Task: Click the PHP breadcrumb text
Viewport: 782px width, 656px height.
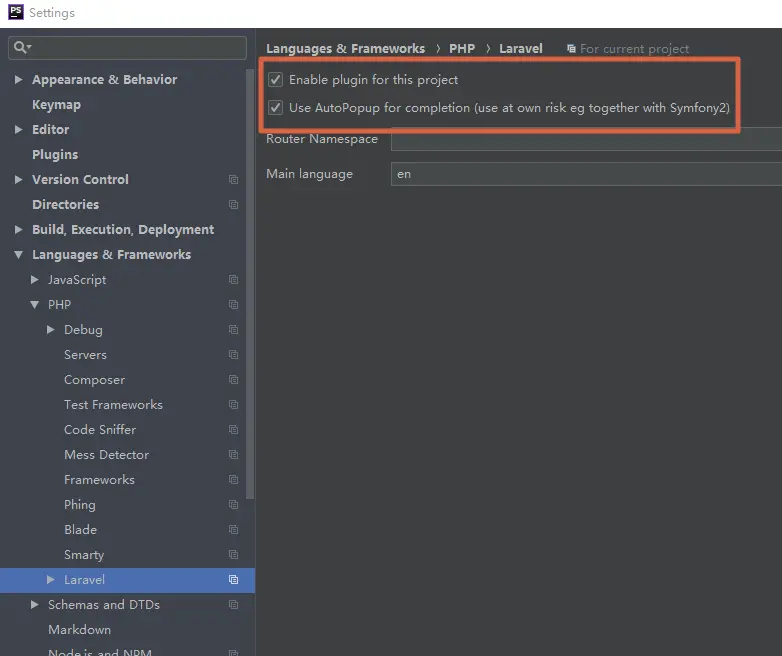Action: (x=462, y=49)
